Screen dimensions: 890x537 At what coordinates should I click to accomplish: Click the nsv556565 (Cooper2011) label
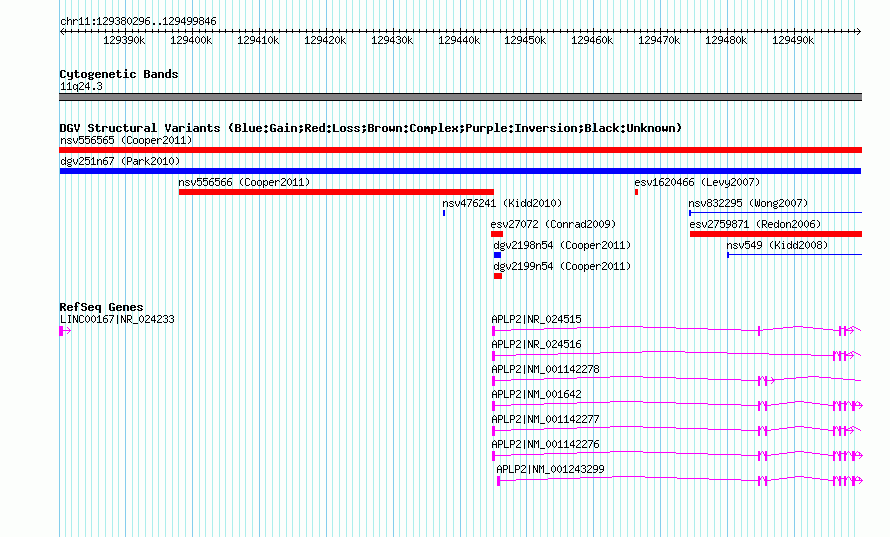126,140
